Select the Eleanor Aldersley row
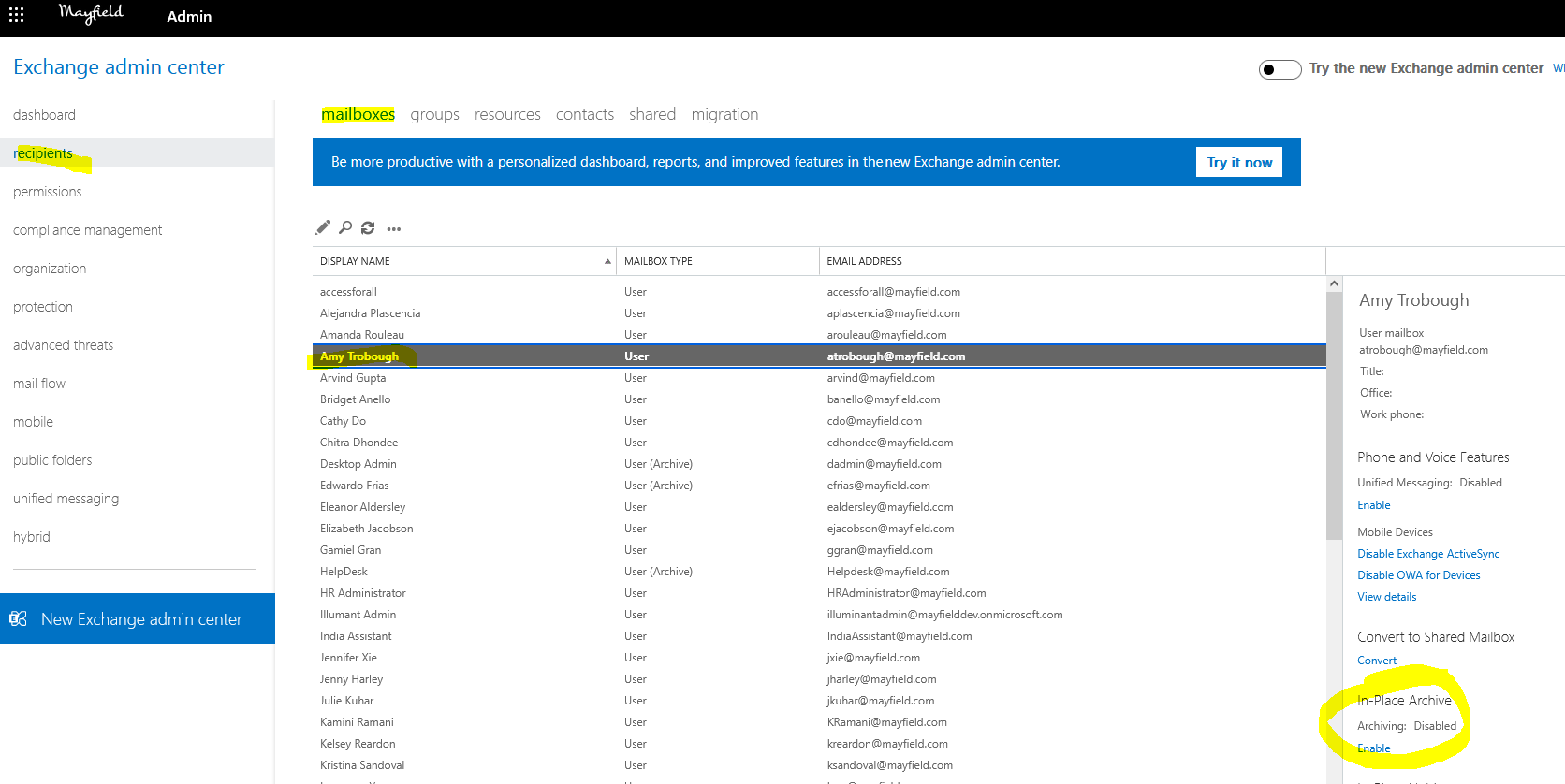 (x=819, y=507)
